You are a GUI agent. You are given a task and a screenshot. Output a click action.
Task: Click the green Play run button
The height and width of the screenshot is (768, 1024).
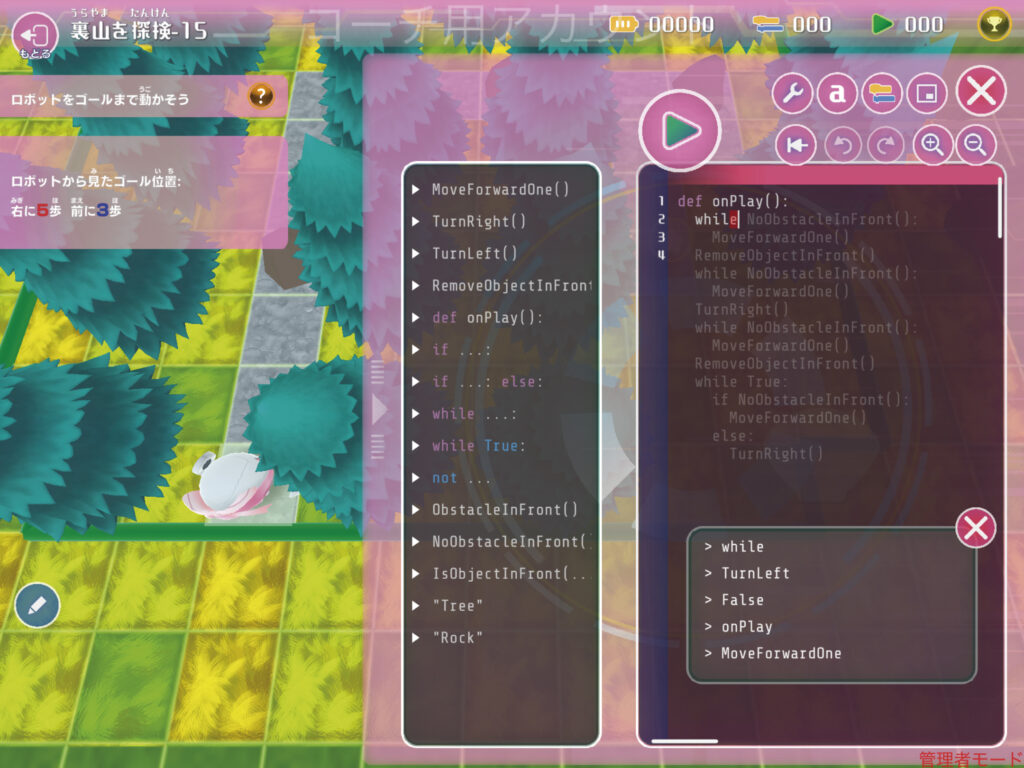coord(680,131)
